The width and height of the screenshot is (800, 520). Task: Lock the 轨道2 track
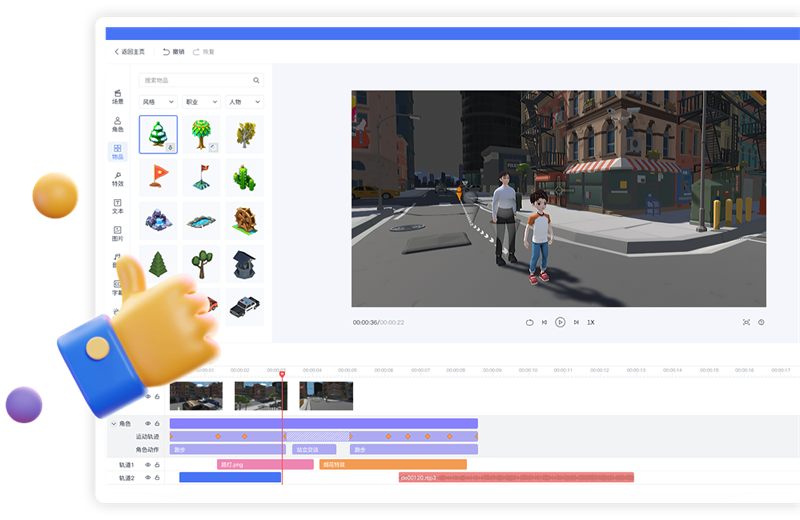(157, 478)
